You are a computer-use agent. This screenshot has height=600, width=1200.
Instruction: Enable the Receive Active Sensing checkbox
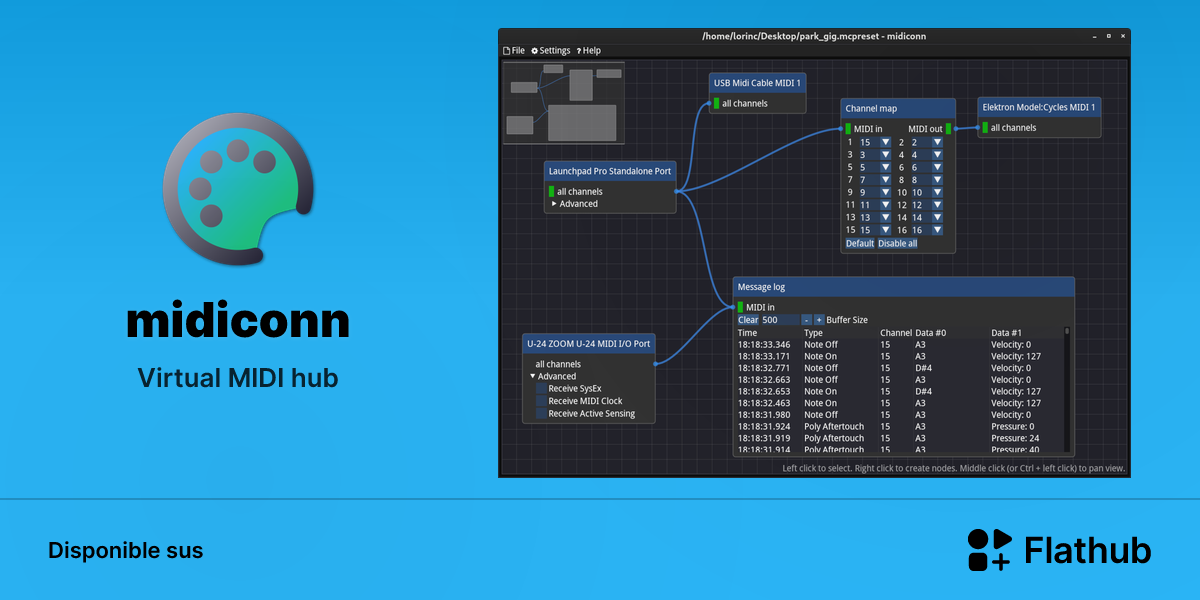pyautogui.click(x=541, y=413)
